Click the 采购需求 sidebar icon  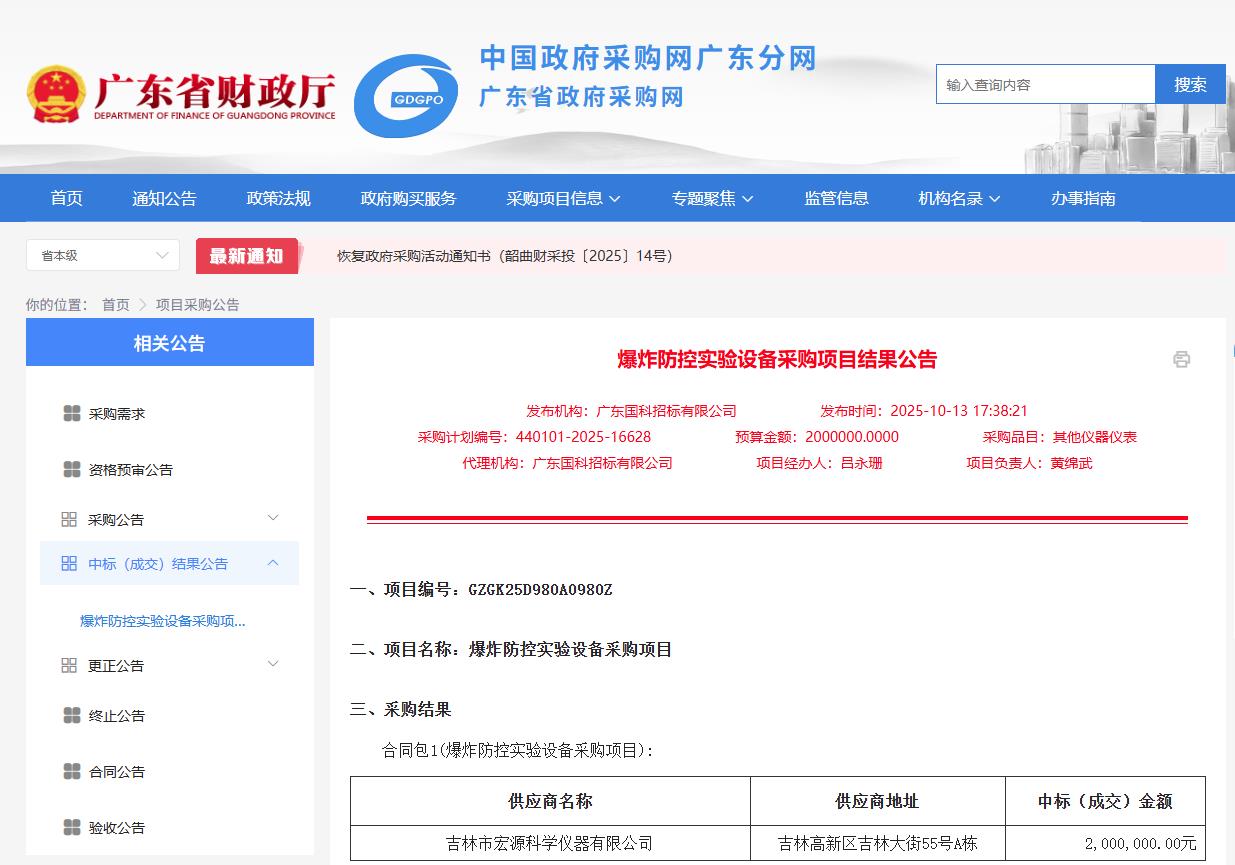pyautogui.click(x=72, y=414)
